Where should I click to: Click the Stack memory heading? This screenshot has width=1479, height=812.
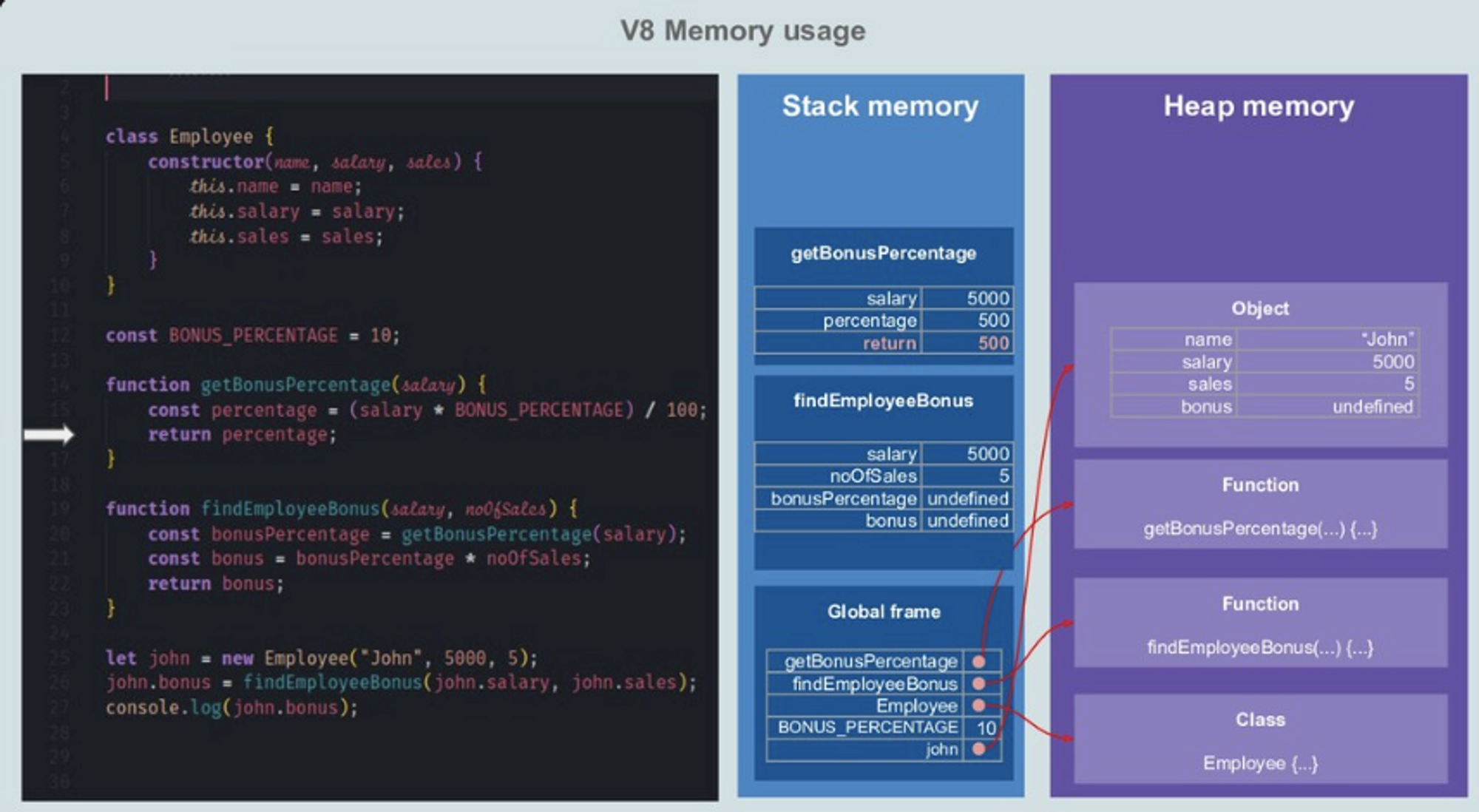pos(880,106)
